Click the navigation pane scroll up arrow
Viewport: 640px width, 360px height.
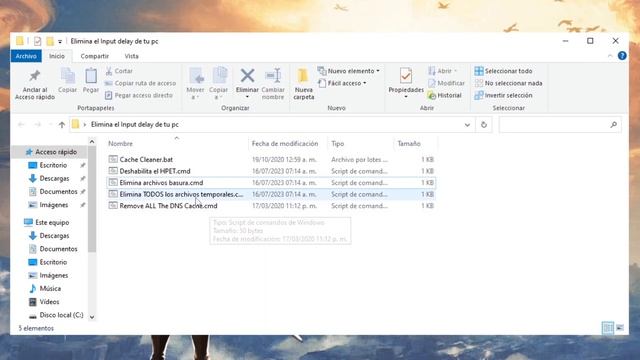tap(92, 142)
